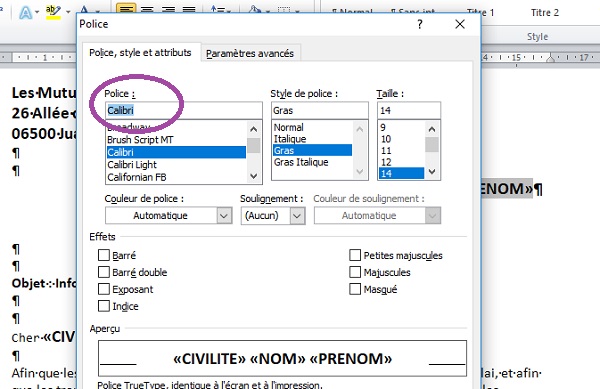Select size 12 in the Taille list
600x389 pixels.
(401, 162)
